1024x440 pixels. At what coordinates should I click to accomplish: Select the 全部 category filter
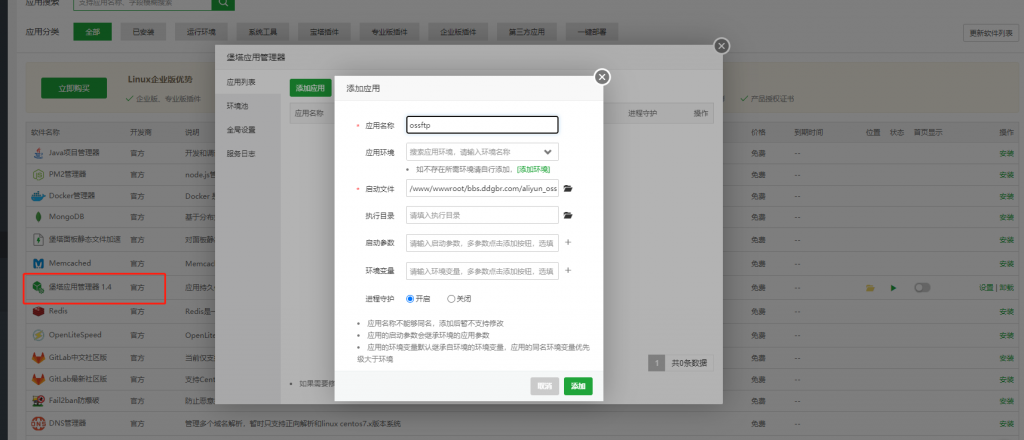[x=92, y=31]
